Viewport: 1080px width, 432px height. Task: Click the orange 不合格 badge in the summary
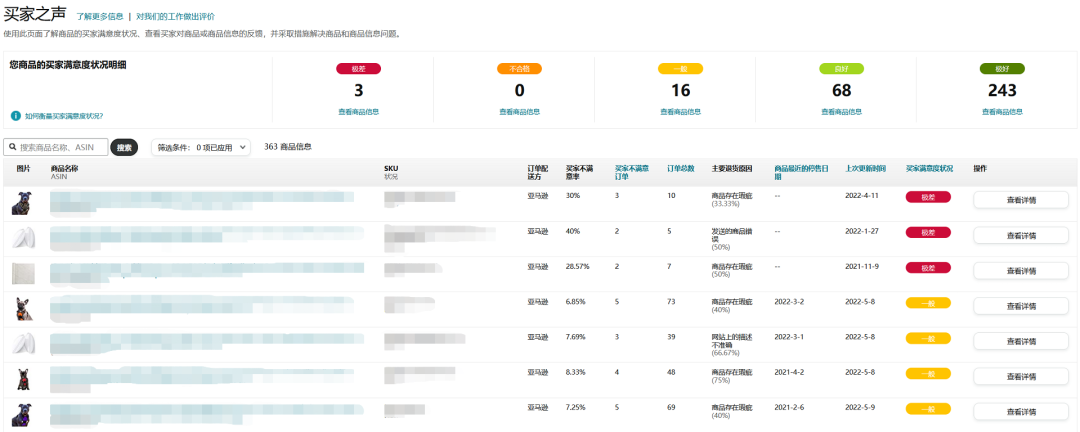pyautogui.click(x=519, y=69)
